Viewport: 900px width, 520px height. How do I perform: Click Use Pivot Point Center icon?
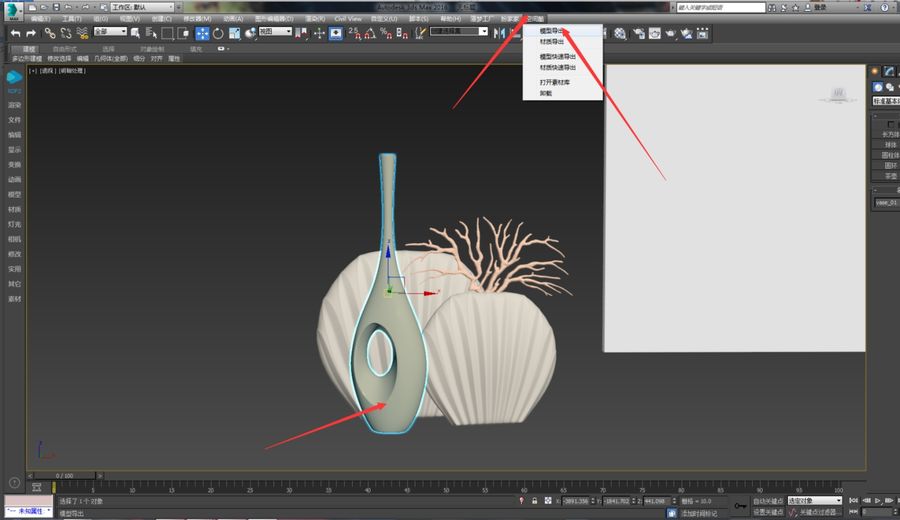tap(301, 33)
